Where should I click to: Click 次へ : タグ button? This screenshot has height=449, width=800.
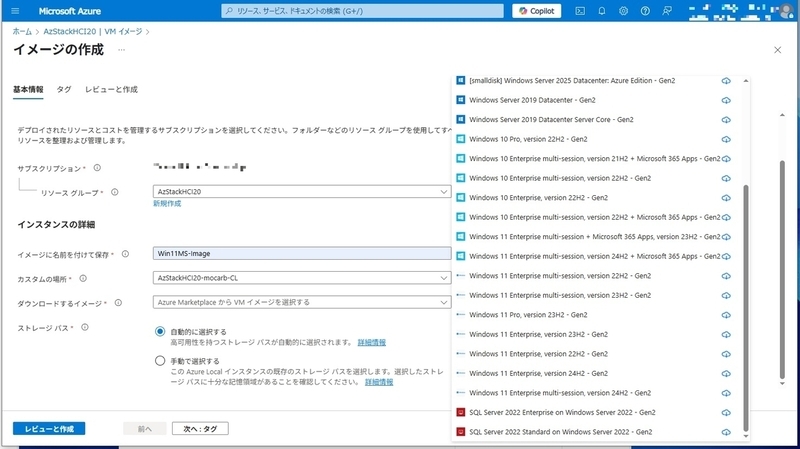[x=200, y=429]
